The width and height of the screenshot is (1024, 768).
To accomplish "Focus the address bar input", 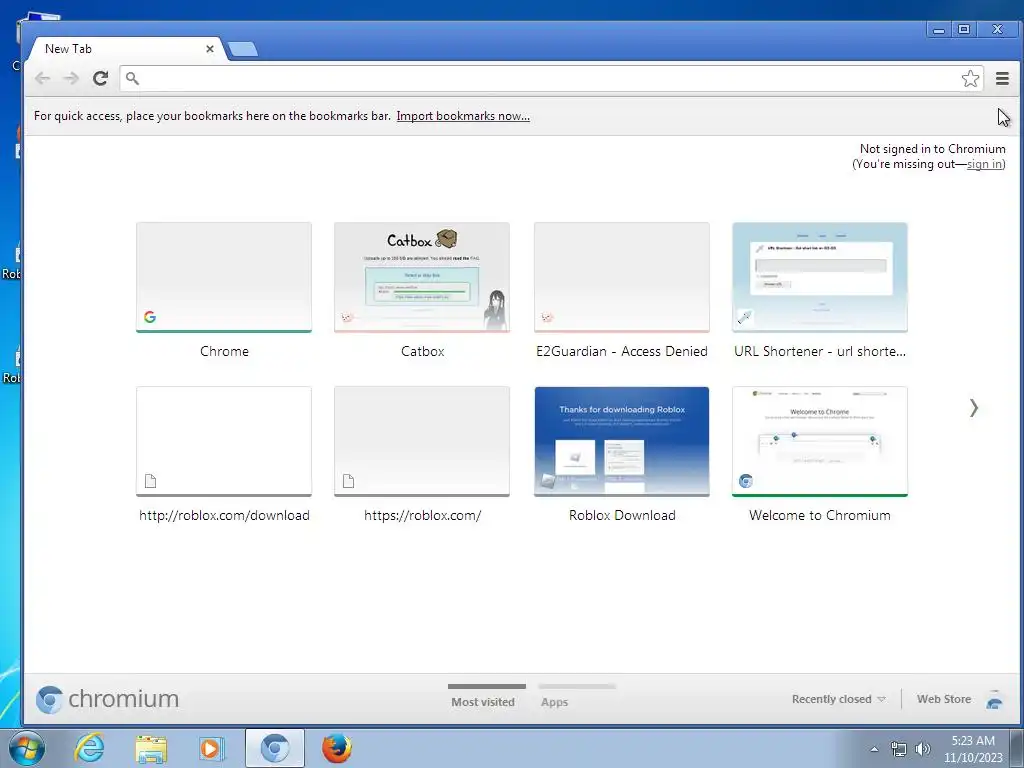I will (551, 78).
